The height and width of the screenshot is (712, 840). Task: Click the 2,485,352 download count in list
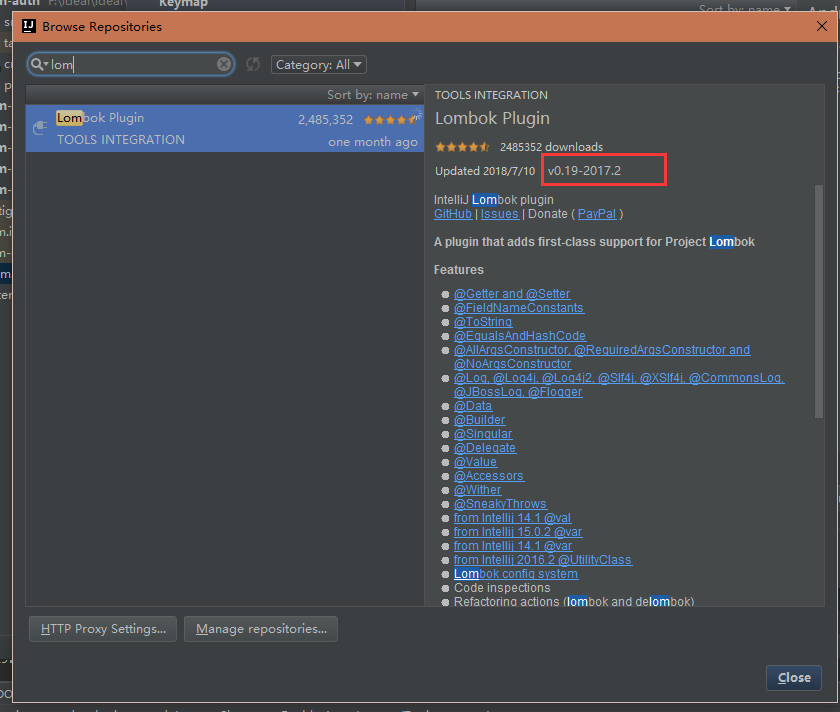(325, 120)
